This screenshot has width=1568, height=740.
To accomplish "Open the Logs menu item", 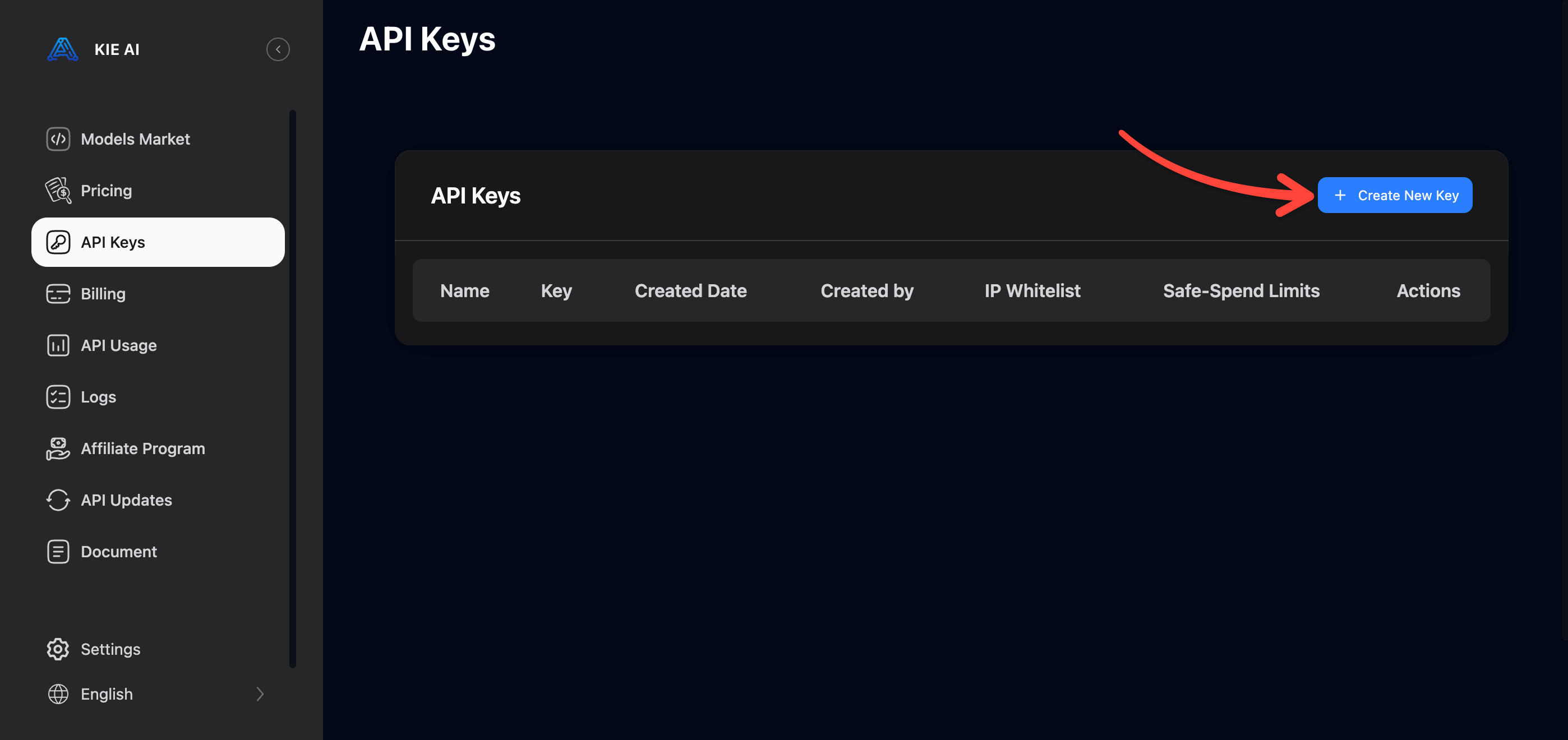I will tap(158, 397).
